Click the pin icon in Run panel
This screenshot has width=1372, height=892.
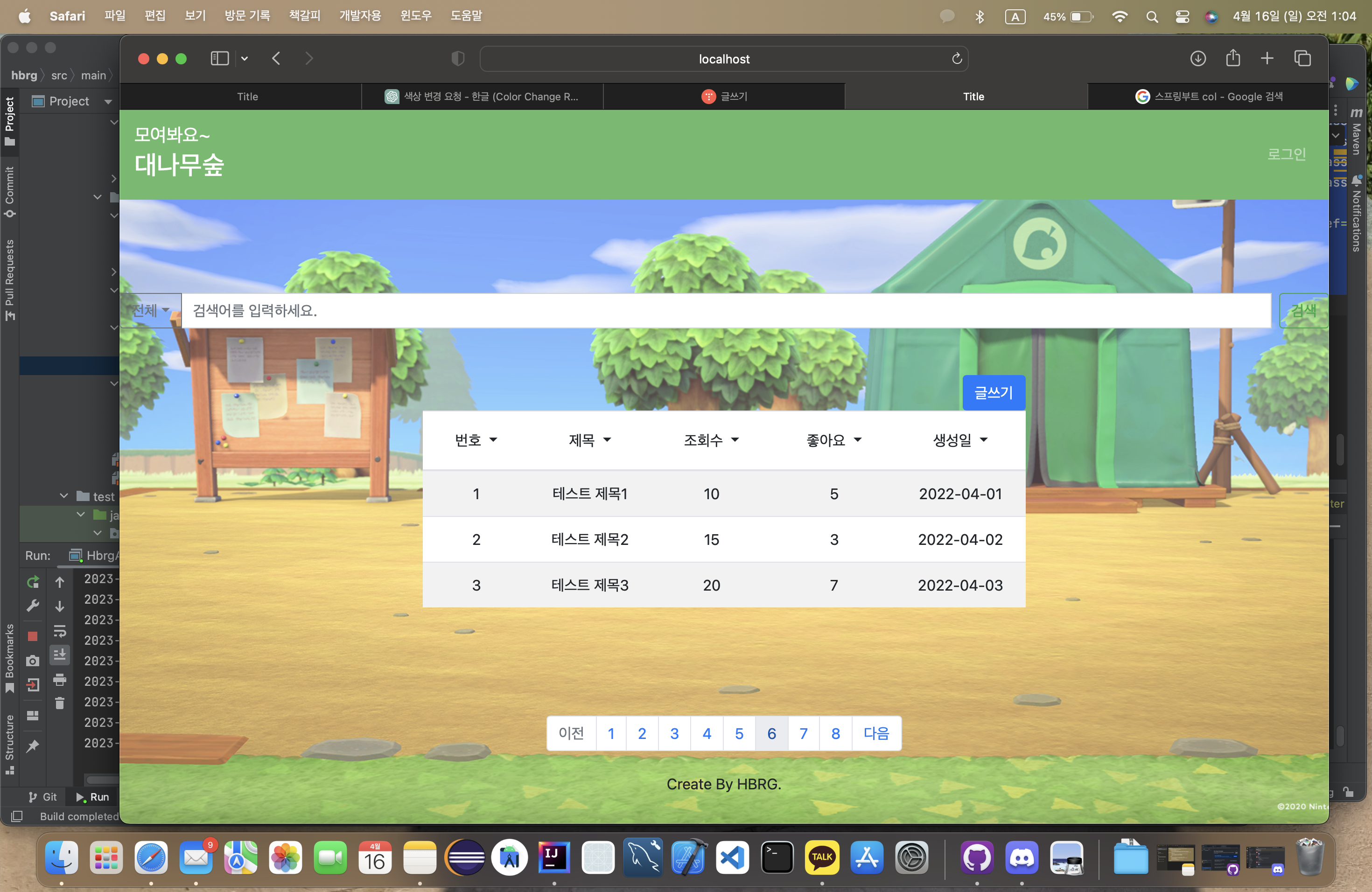33,746
